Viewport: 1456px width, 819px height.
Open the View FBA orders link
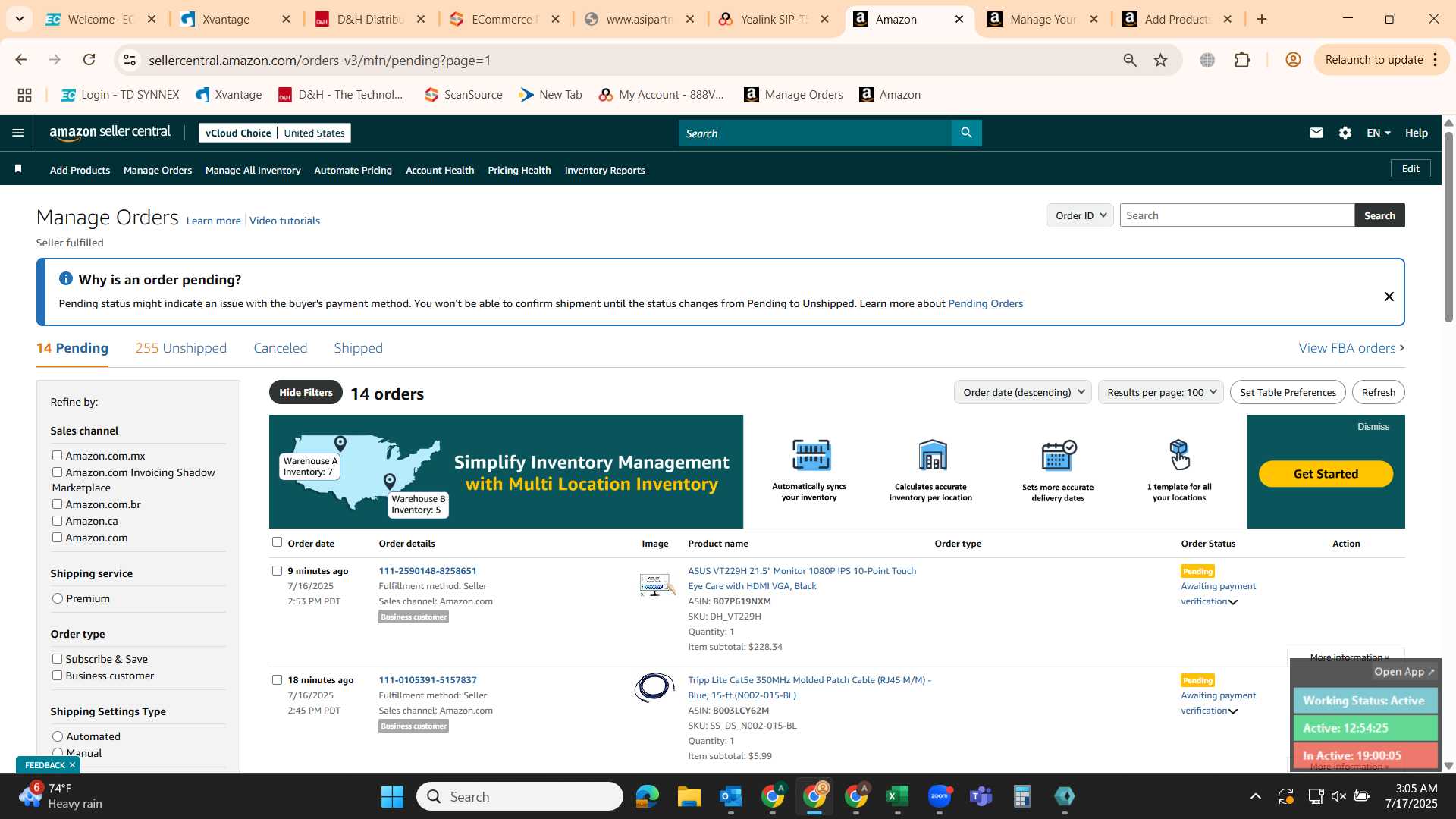(1351, 348)
